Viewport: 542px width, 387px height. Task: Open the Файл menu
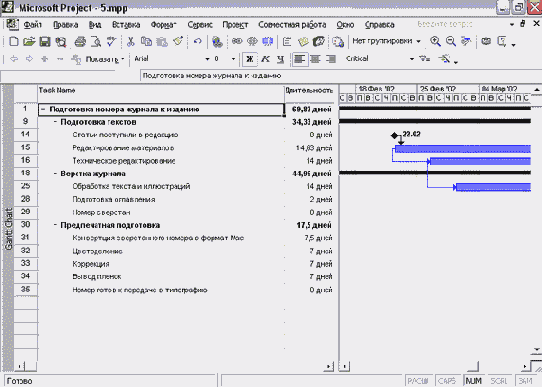coord(32,25)
